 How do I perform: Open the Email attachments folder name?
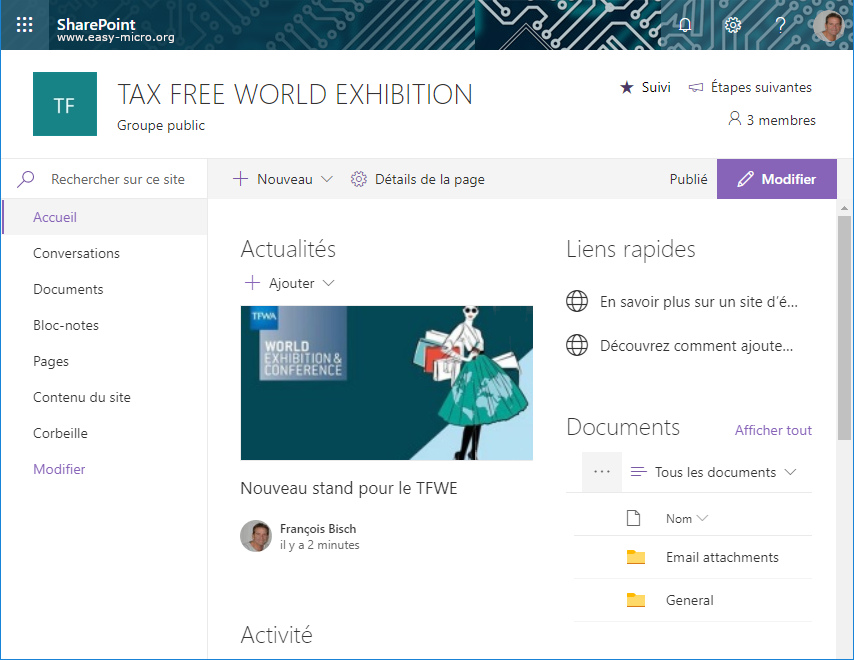pos(722,557)
